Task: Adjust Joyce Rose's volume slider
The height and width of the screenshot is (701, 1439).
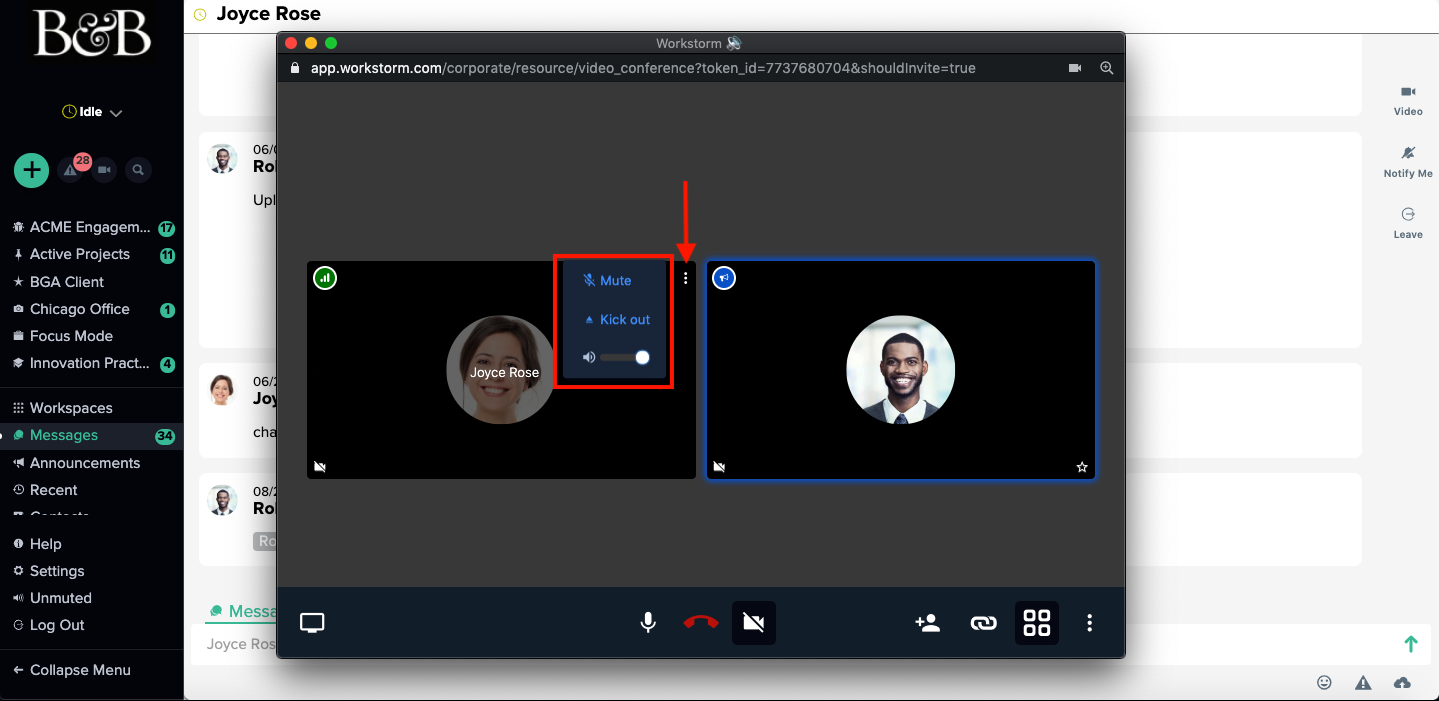Action: pyautogui.click(x=625, y=357)
